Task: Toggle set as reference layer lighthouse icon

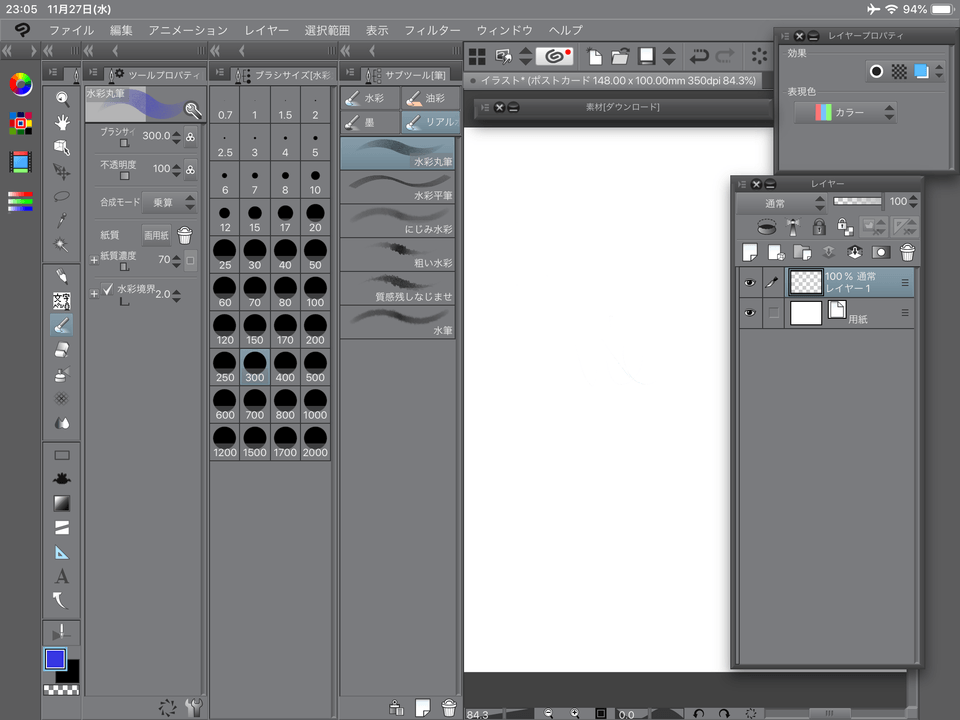Action: click(x=793, y=227)
